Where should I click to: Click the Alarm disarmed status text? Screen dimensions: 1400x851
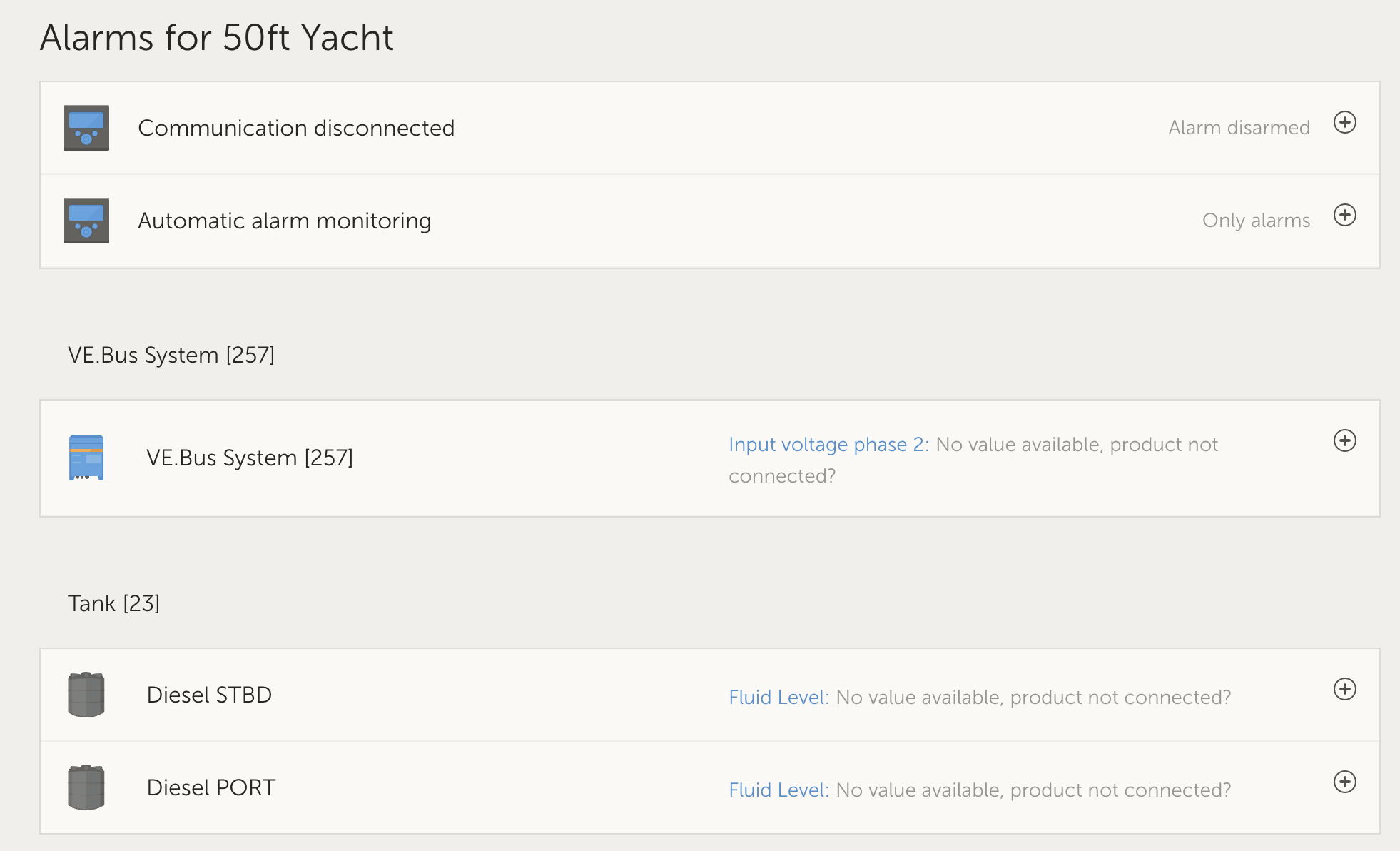click(x=1239, y=128)
